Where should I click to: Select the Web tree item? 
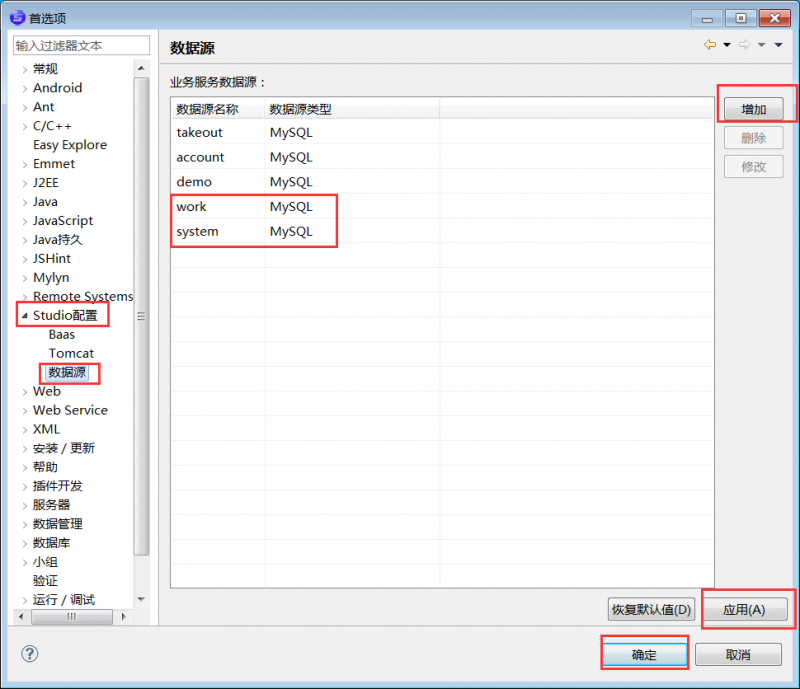(46, 391)
